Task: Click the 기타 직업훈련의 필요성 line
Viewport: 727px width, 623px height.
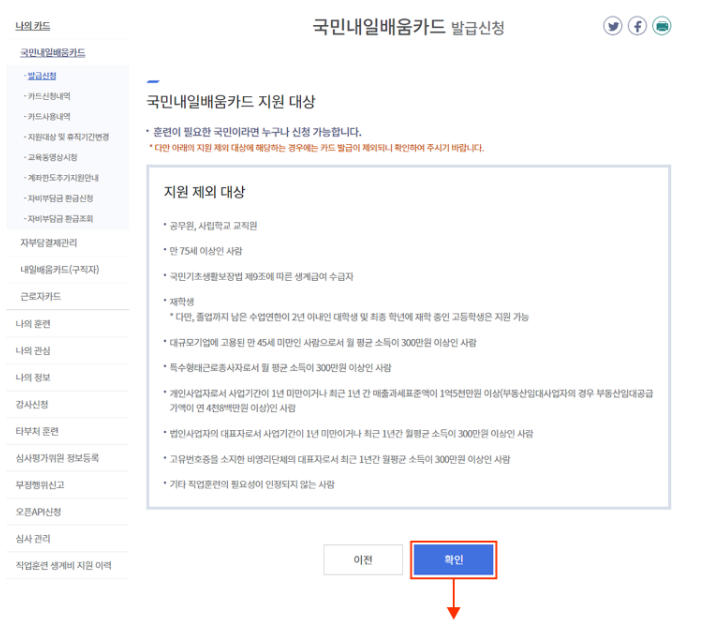Action: click(252, 485)
